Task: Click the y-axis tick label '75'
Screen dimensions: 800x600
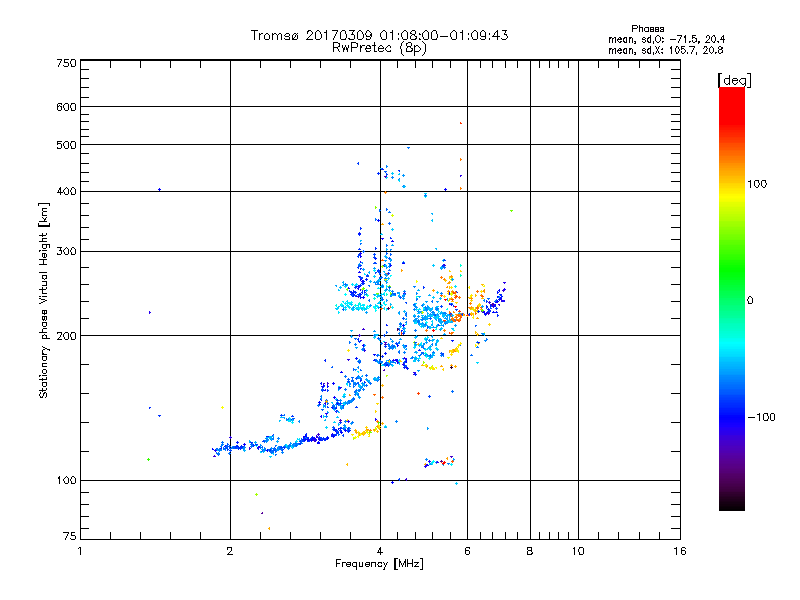Action: [70, 536]
